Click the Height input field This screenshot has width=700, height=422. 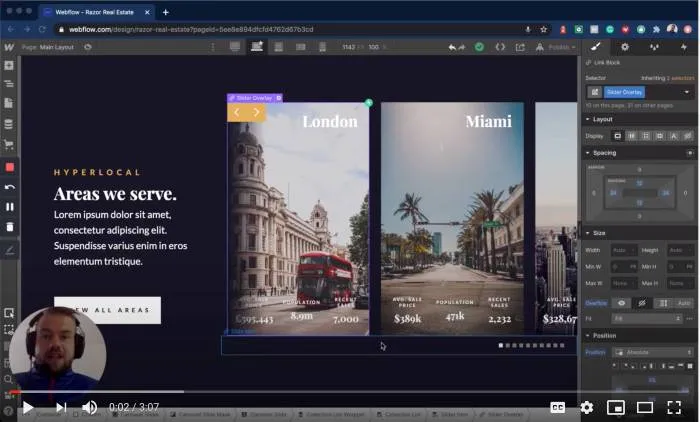(x=680, y=251)
